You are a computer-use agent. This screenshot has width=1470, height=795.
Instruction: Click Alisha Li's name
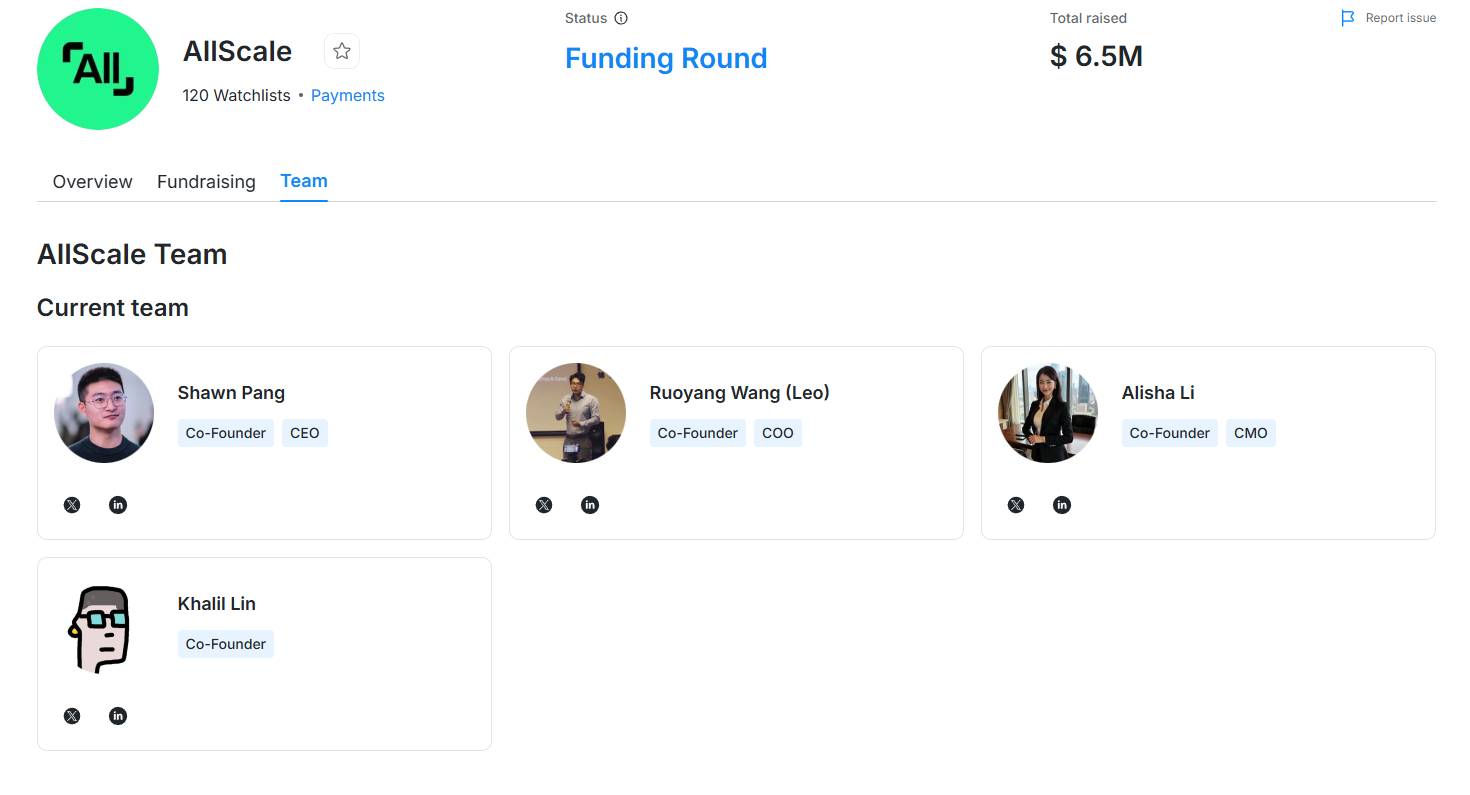pyautogui.click(x=1158, y=393)
